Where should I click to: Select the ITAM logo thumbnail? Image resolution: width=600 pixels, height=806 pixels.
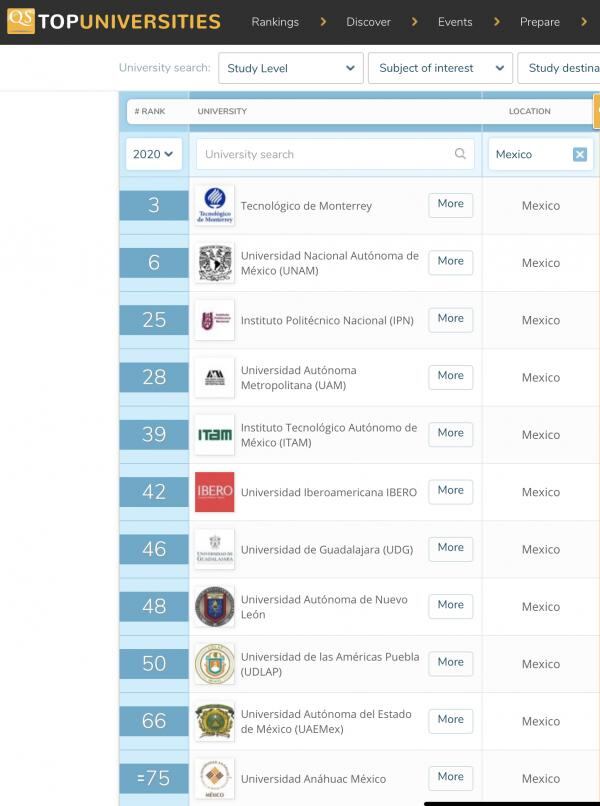pyautogui.click(x=214, y=434)
